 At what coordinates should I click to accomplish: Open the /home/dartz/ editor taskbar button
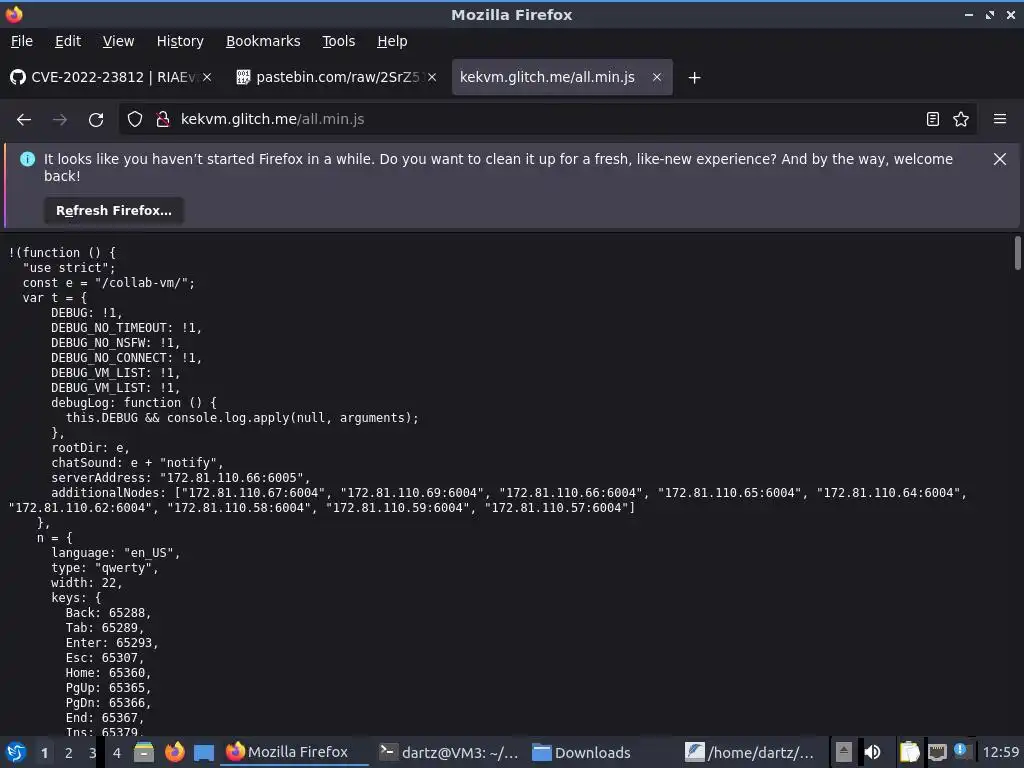[x=752, y=752]
